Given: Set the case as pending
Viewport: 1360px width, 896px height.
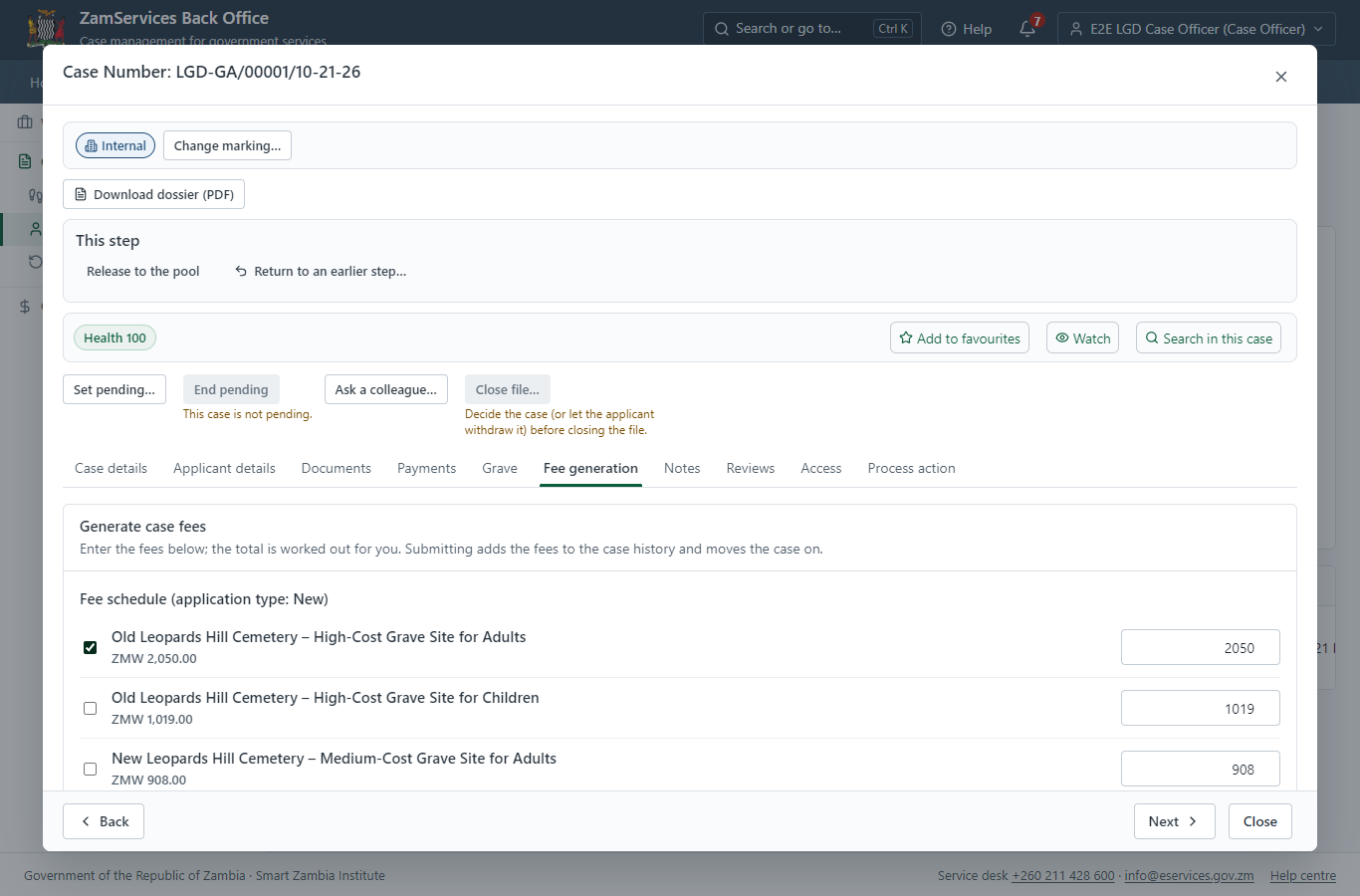Looking at the screenshot, I should [x=114, y=389].
